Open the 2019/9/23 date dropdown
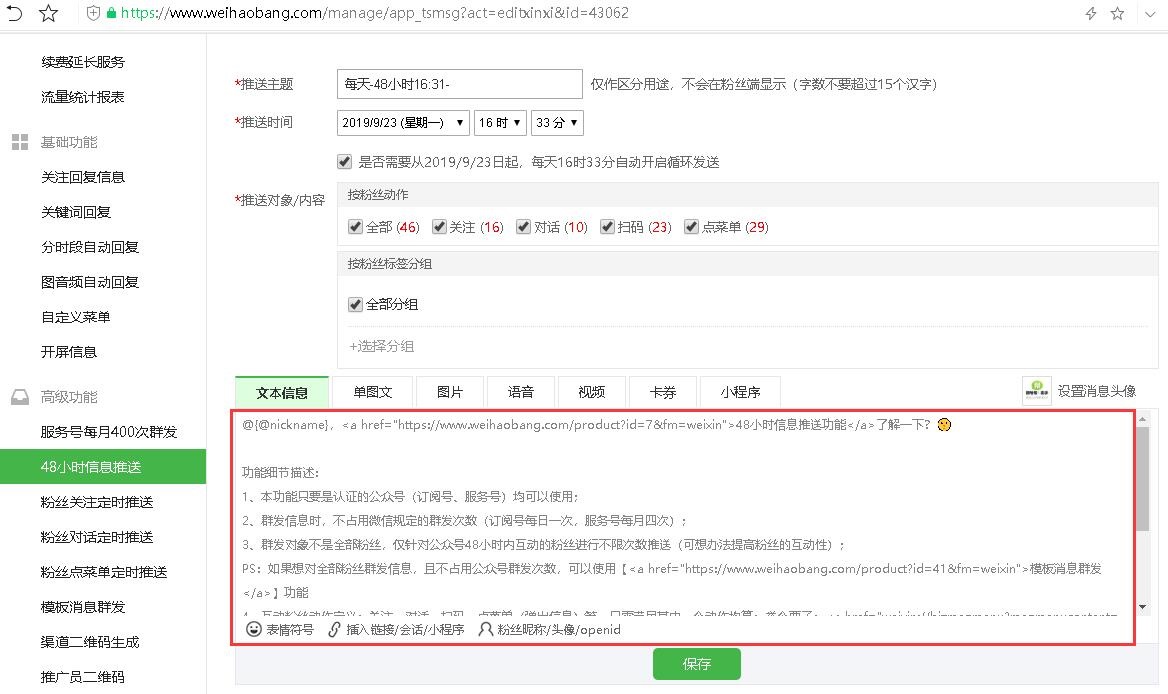Screen dimensions: 1168x694 point(403,123)
